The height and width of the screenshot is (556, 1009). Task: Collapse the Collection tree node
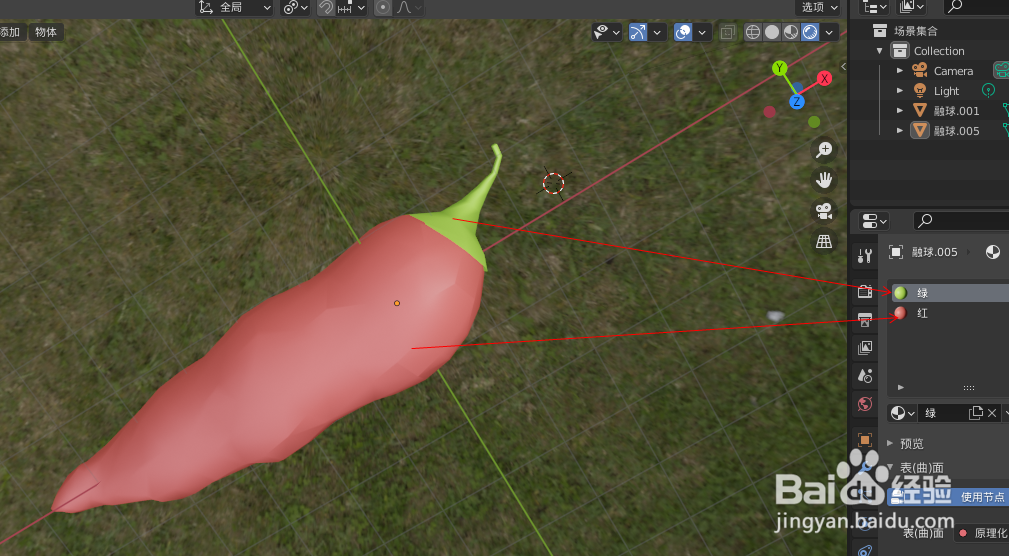point(880,51)
